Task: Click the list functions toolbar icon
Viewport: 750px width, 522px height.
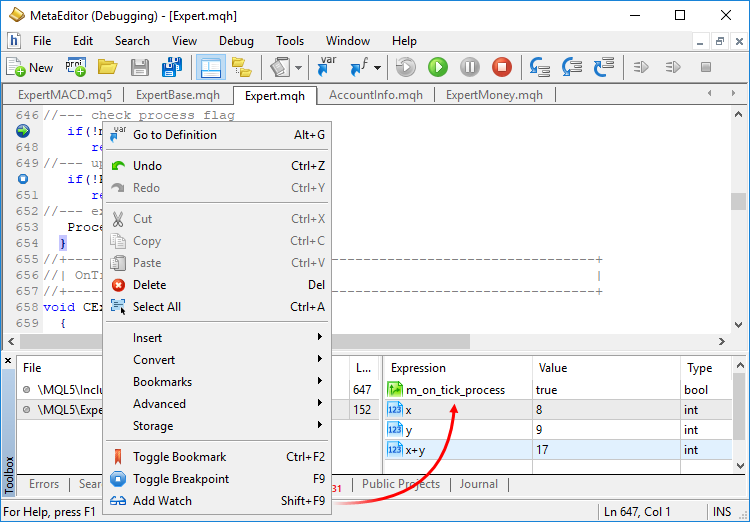Action: coord(359,67)
